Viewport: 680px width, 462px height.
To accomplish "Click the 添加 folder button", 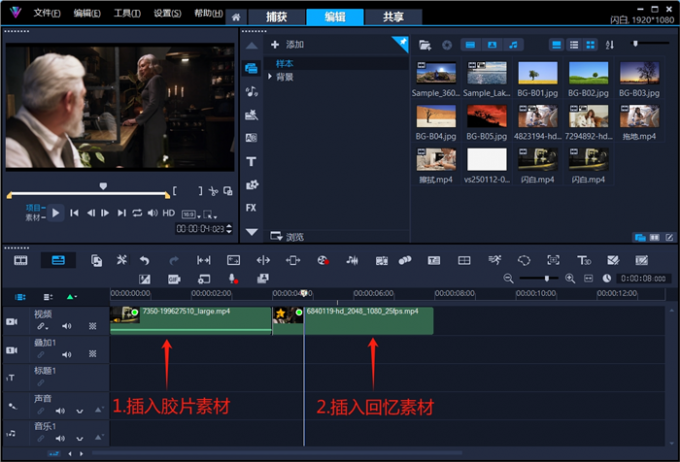I will click(287, 44).
